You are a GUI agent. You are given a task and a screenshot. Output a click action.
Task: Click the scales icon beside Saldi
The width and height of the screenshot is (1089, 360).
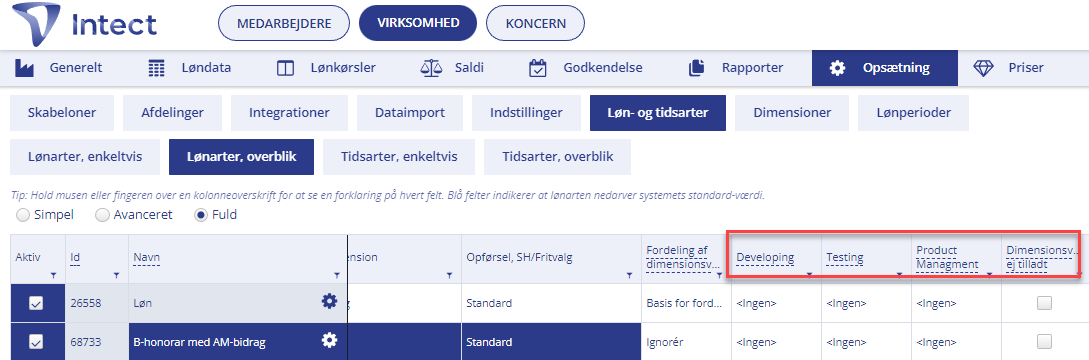tap(431, 68)
